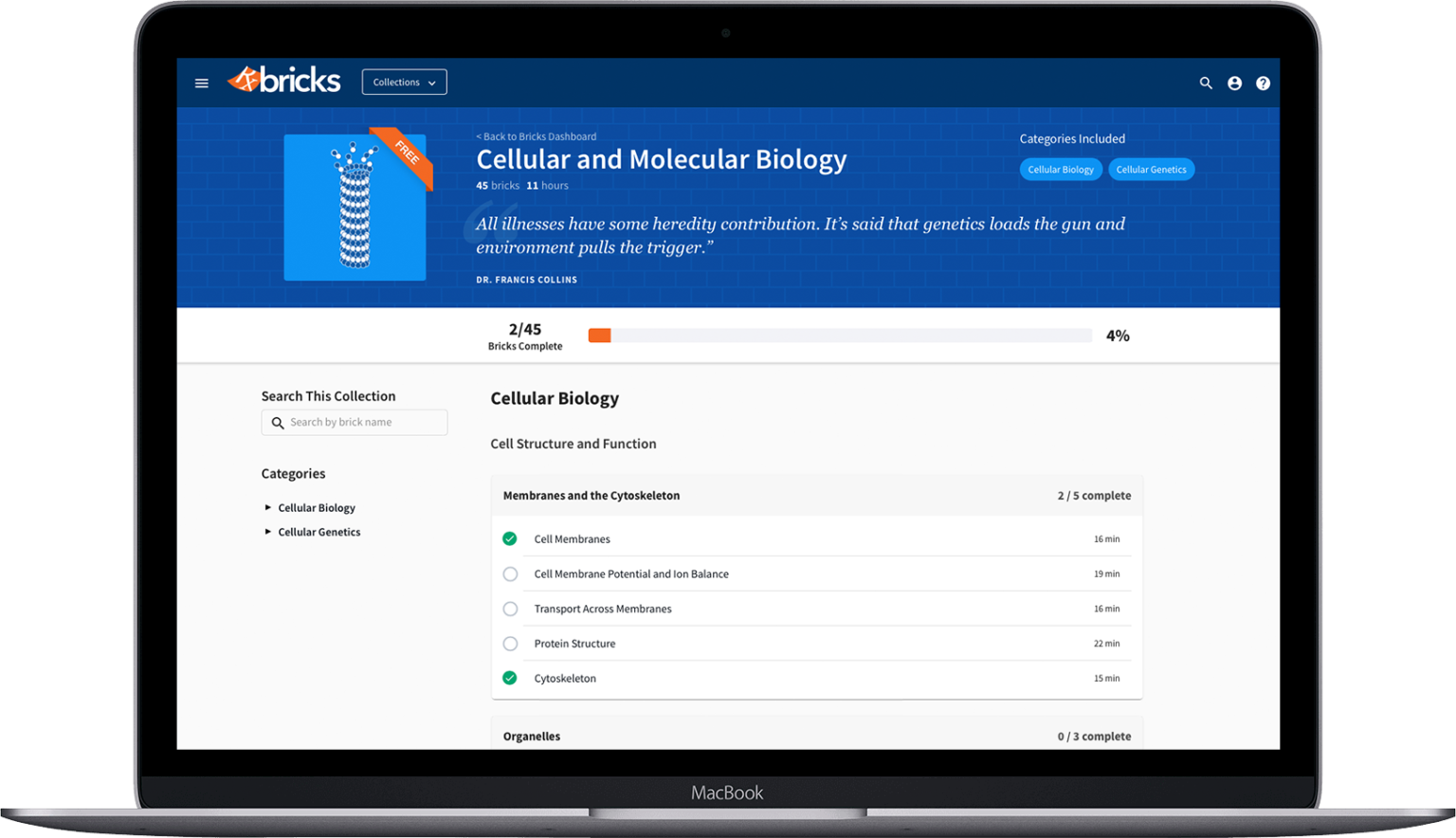This screenshot has width=1456, height=838.
Task: Go back to the Bricks Dashboard
Action: coord(537,136)
